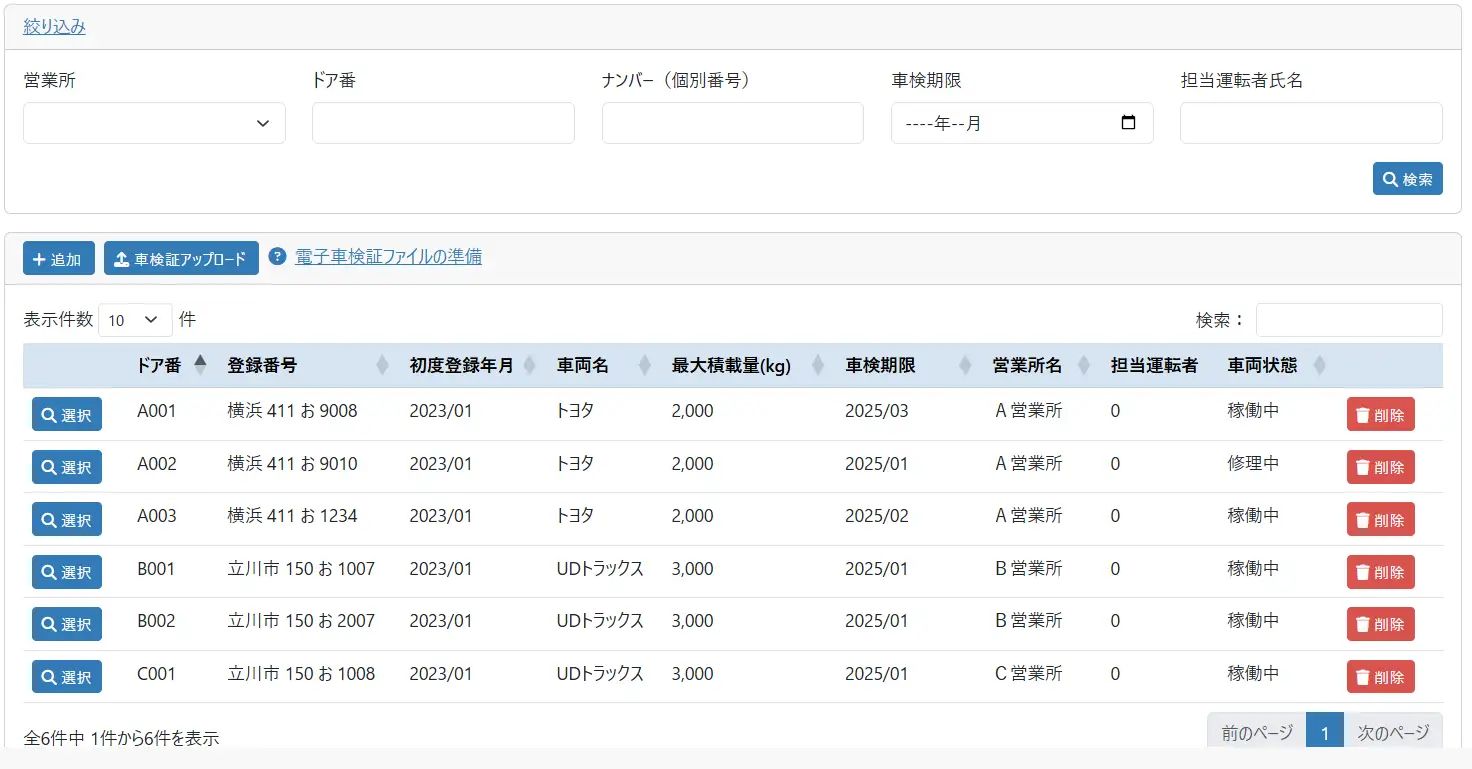Screen dimensions: 1472x769
Task: Go to 前のページ previous page
Action: click(1257, 733)
